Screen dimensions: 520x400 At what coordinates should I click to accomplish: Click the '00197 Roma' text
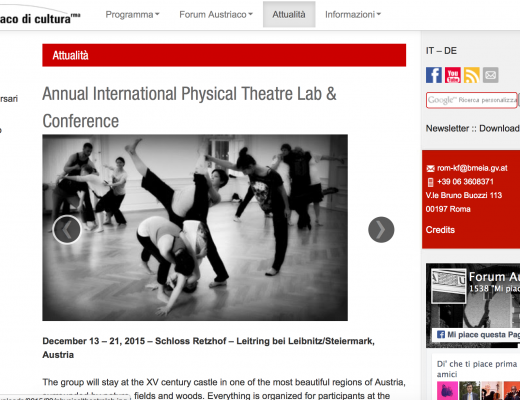click(448, 209)
